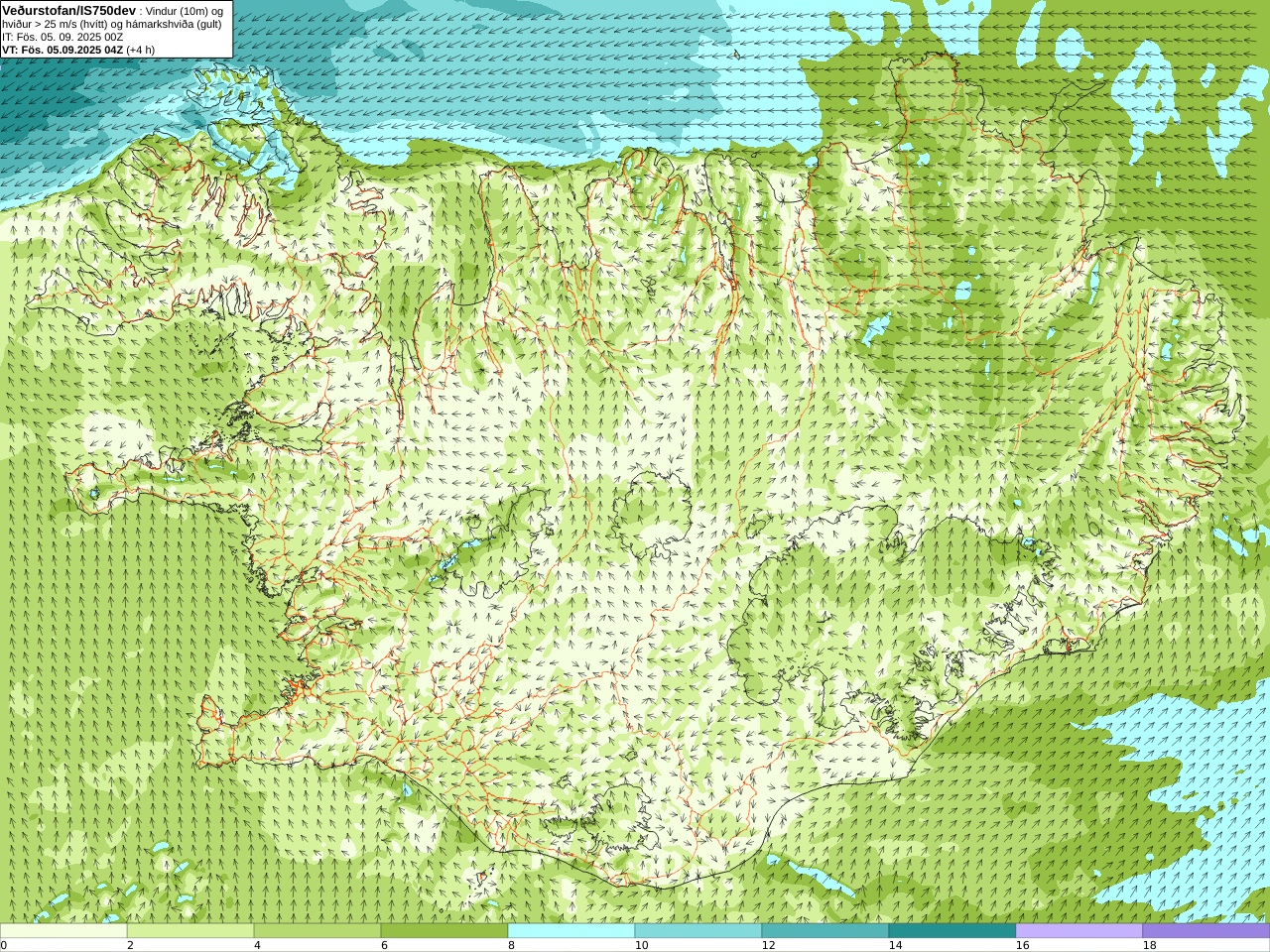Click the legend scale label "12"

pos(768,945)
